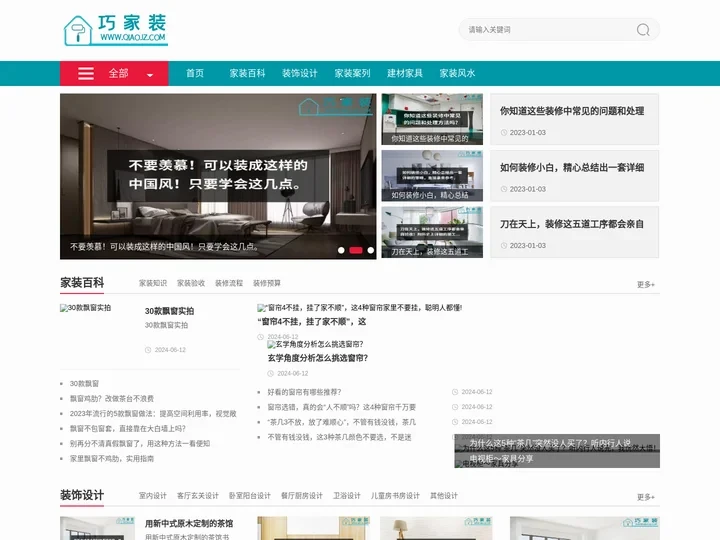Click the search magnifier icon
Screen dimensions: 720x540
(x=643, y=30)
